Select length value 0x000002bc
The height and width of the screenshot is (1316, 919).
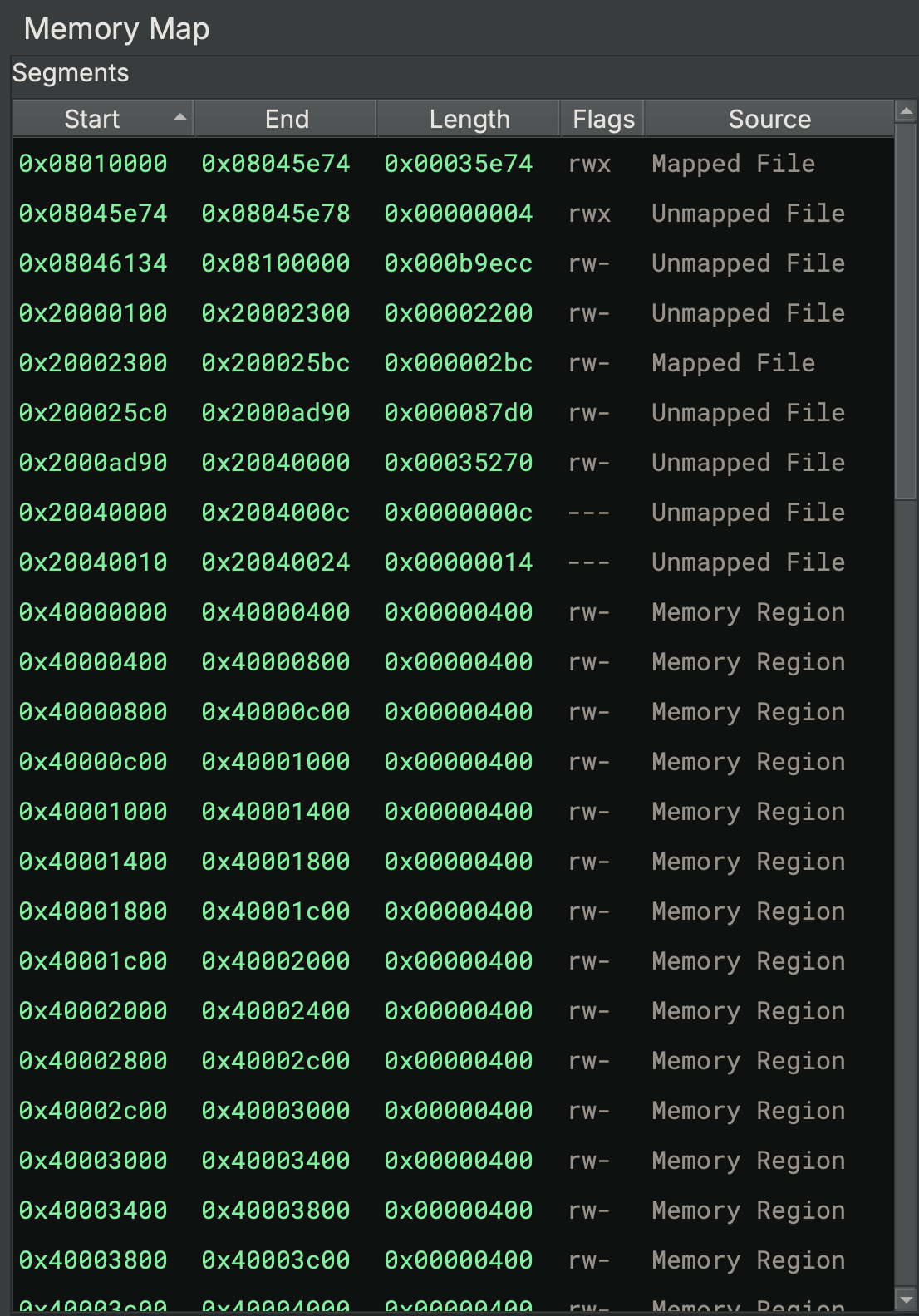click(x=459, y=363)
